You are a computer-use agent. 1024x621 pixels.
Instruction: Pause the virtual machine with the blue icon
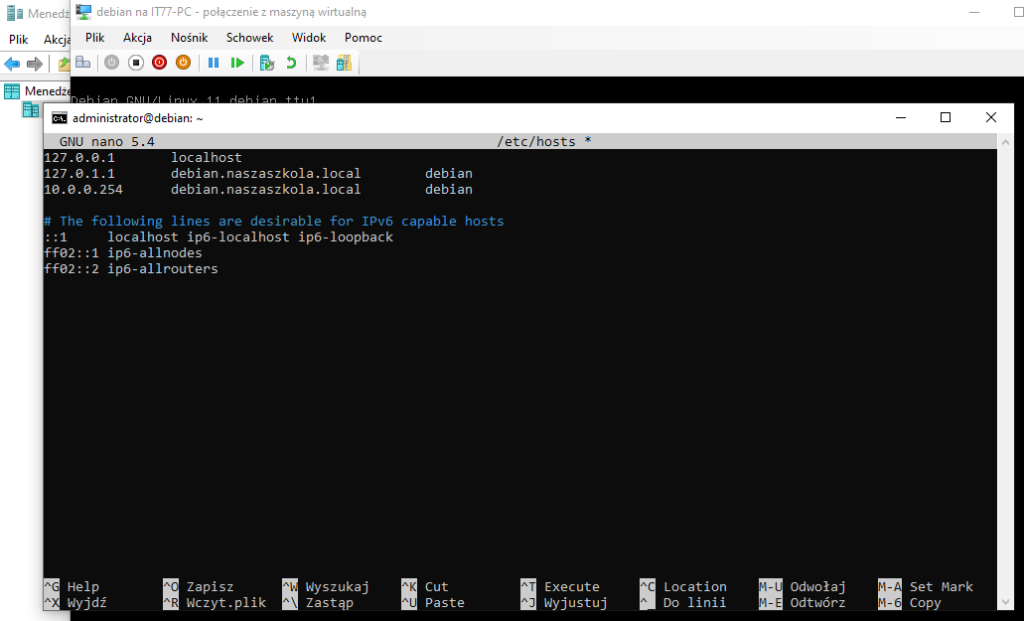[213, 63]
